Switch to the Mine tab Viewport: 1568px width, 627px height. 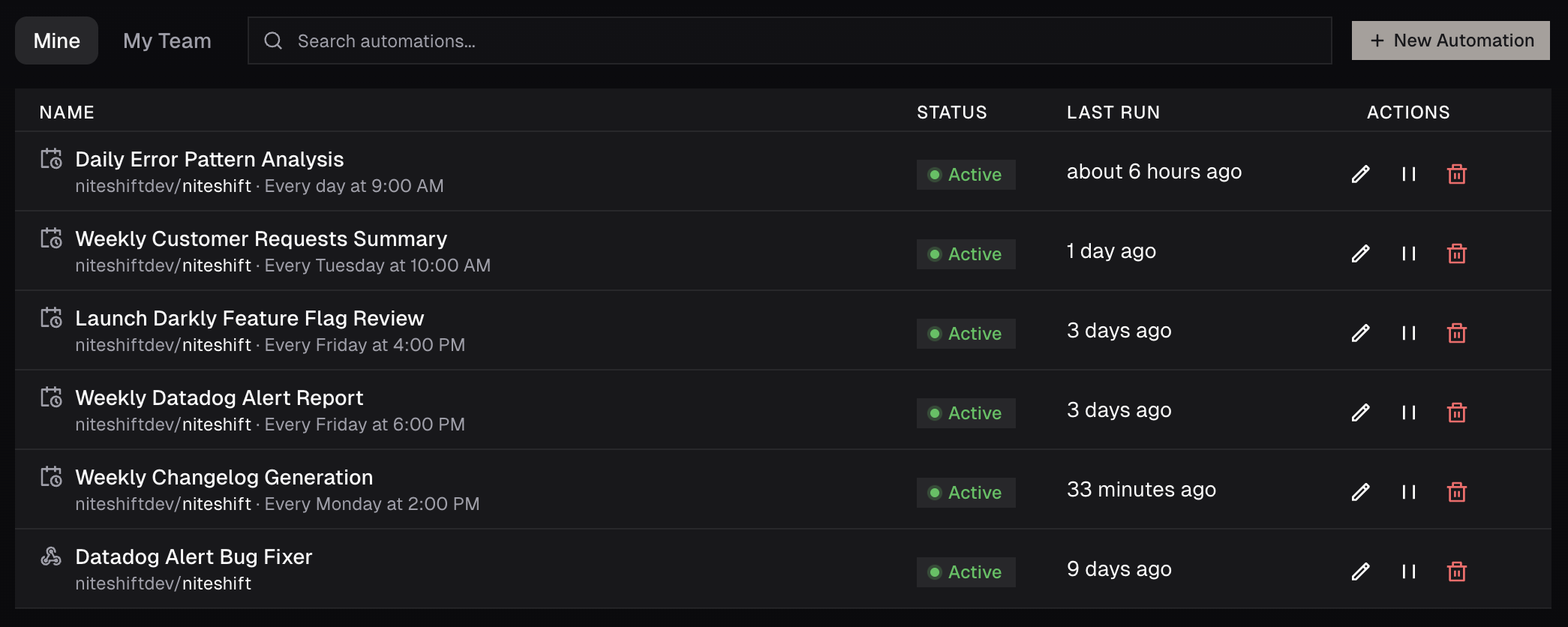click(57, 40)
